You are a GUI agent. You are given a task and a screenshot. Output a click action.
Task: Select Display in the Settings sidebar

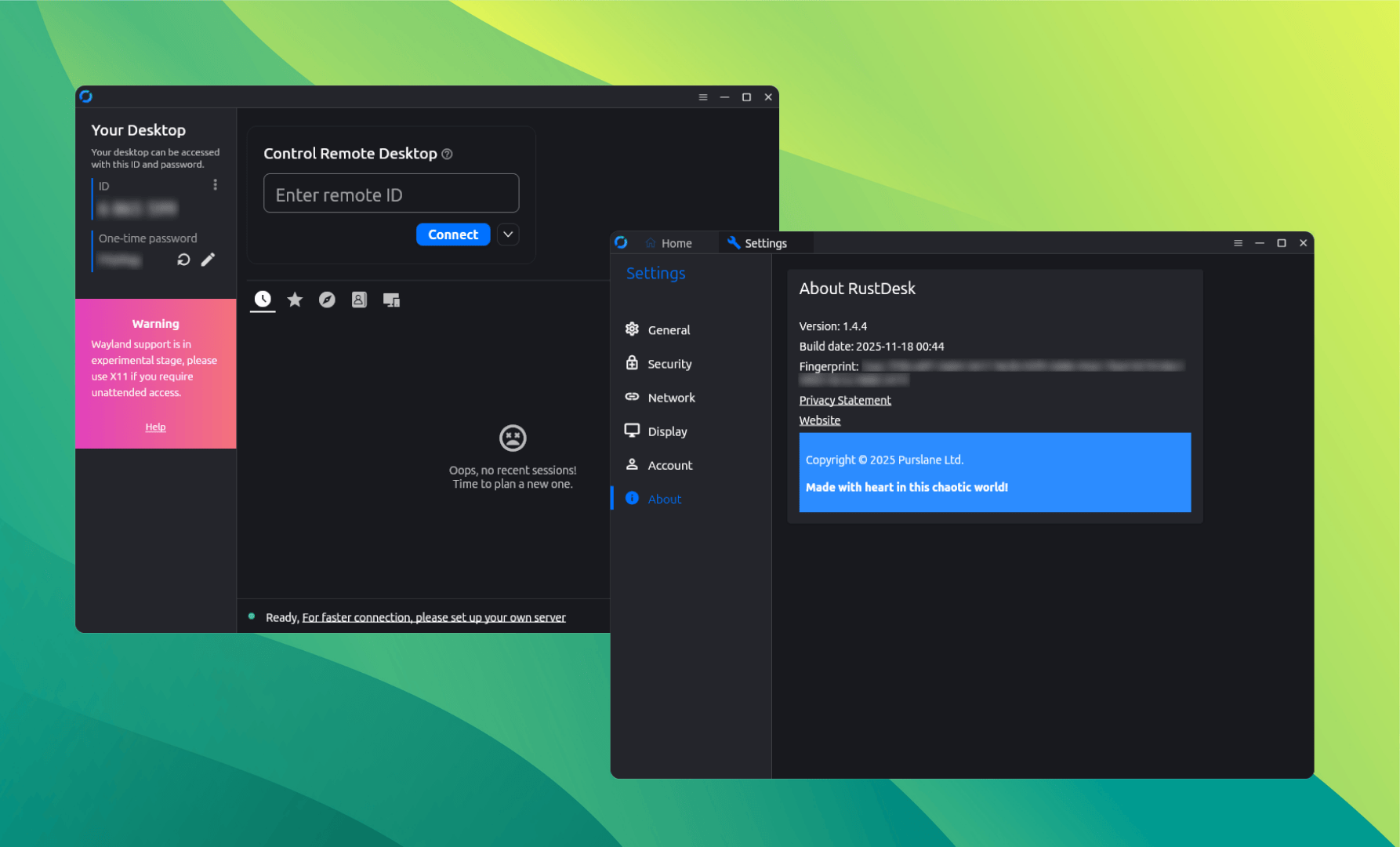coord(668,431)
